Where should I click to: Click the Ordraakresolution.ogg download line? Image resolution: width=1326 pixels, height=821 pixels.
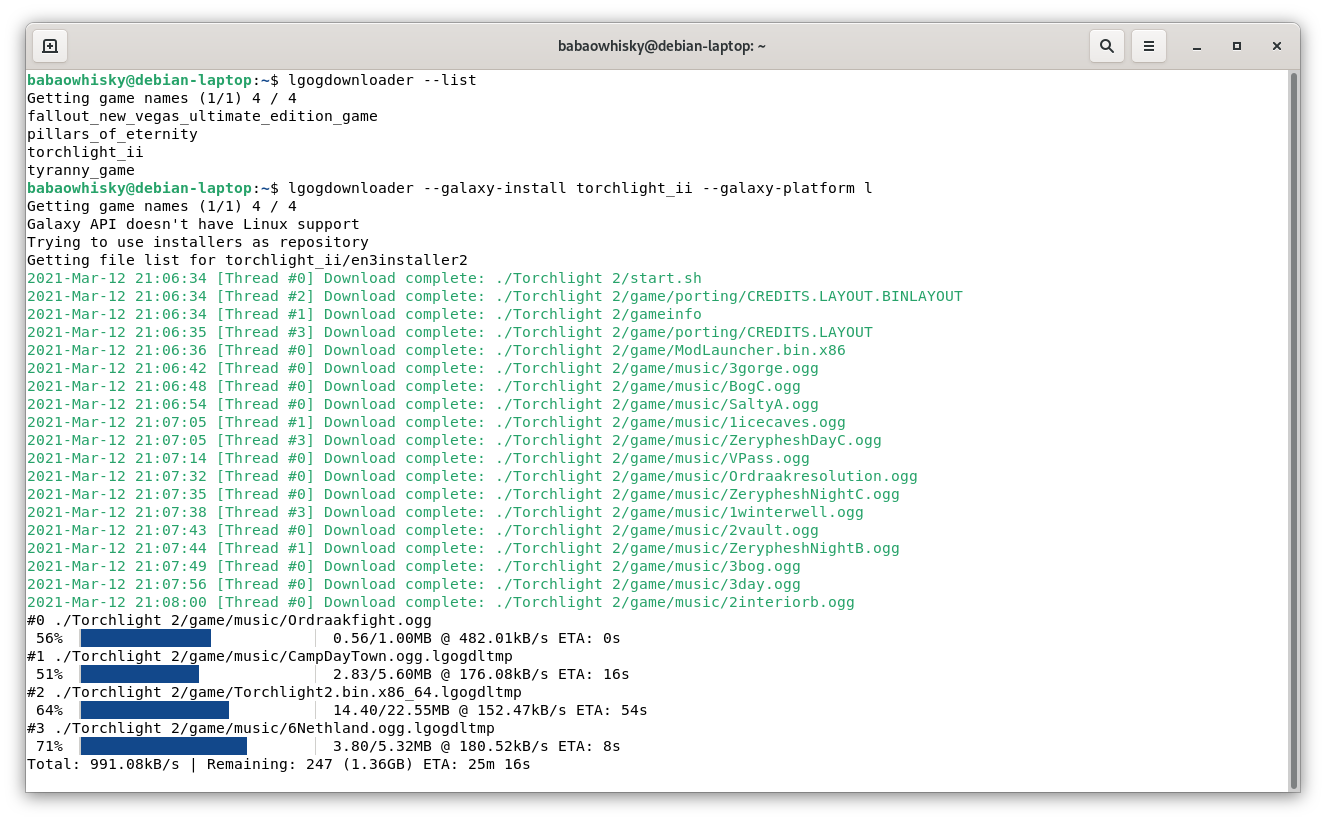click(472, 476)
